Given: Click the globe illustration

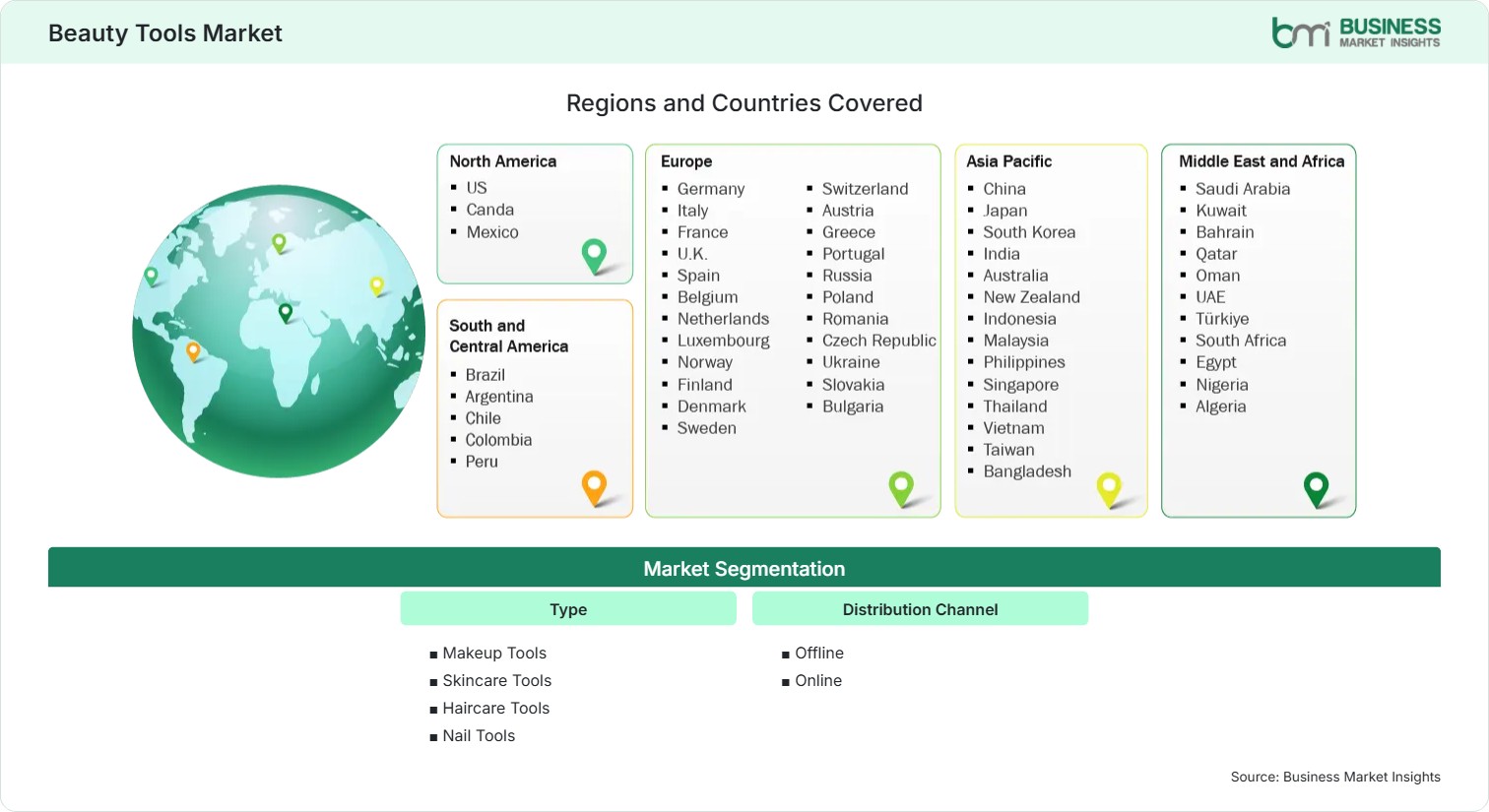Looking at the screenshot, I should click(x=279, y=332).
